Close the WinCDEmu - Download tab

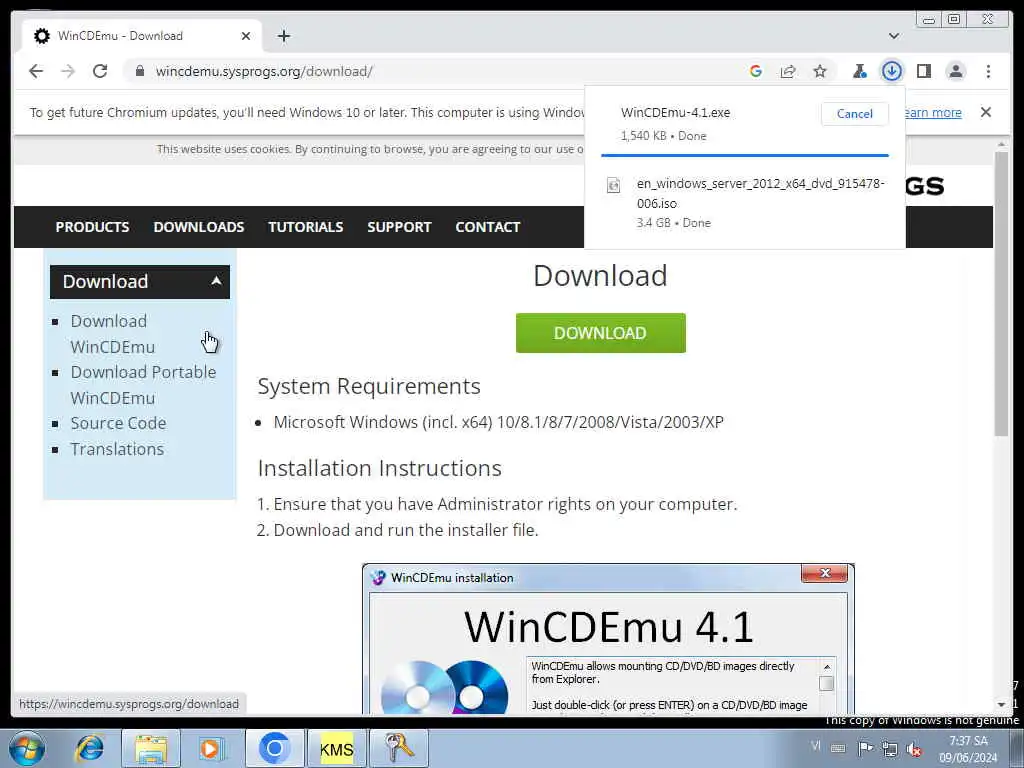tap(246, 36)
